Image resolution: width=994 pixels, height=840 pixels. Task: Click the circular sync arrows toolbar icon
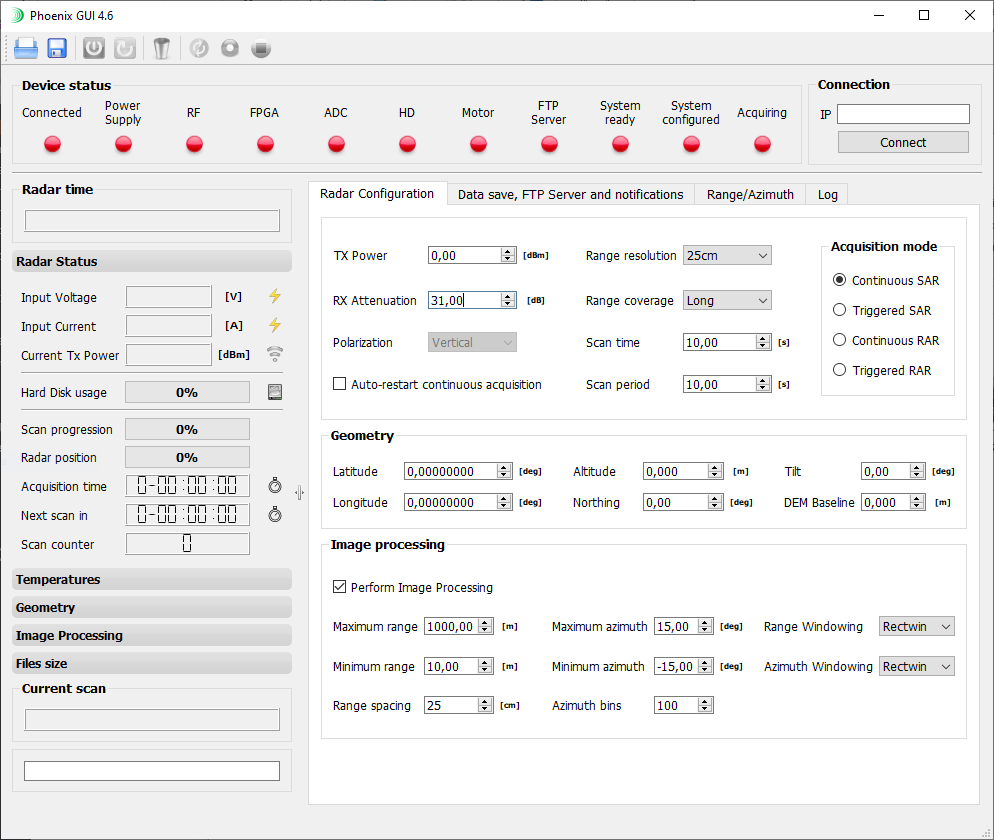tap(199, 48)
